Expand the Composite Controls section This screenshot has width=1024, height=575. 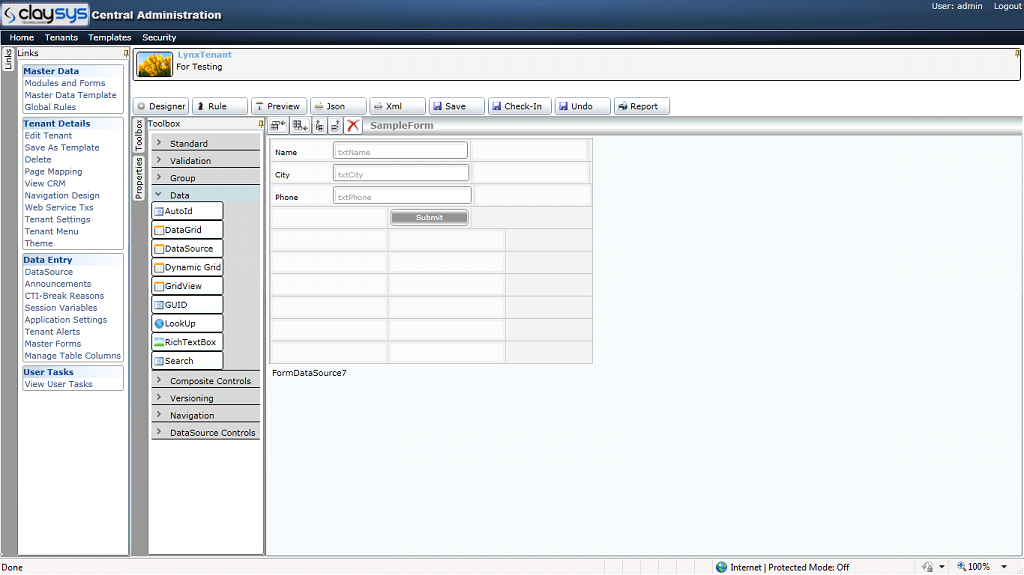(210, 381)
